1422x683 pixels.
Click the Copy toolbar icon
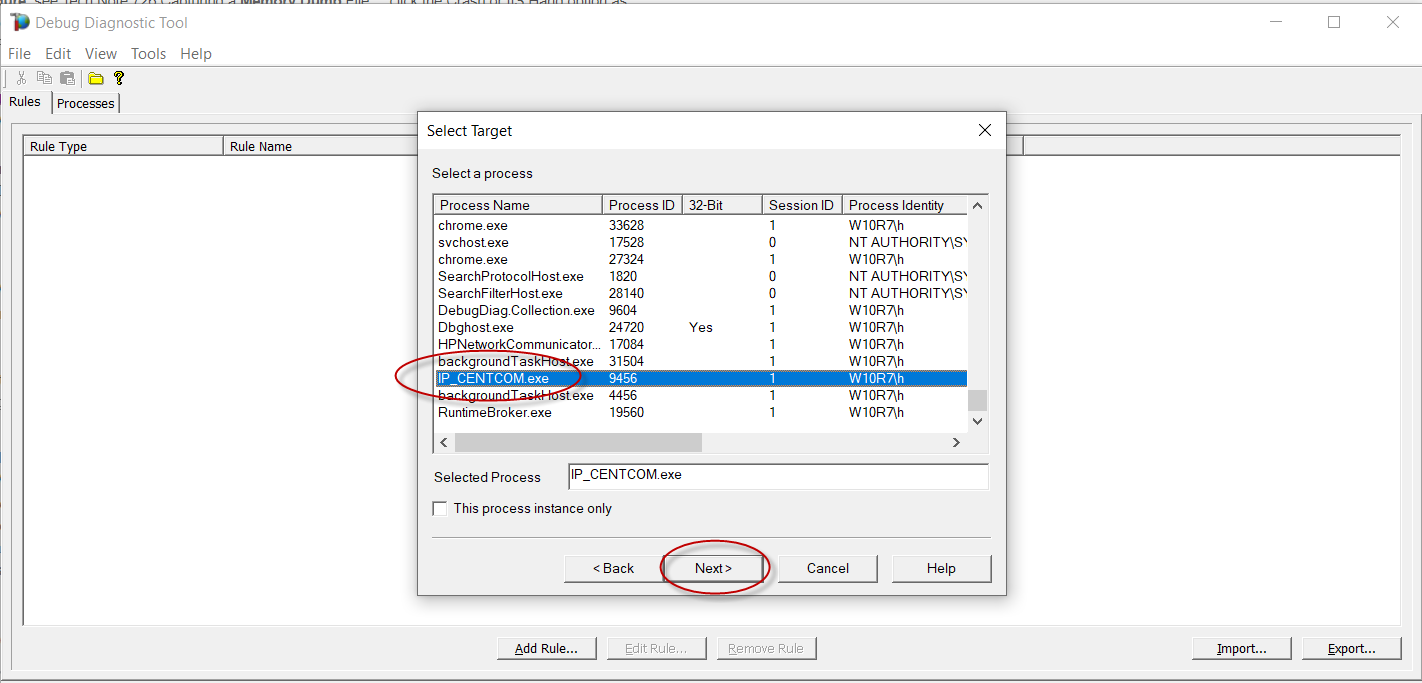[44, 78]
